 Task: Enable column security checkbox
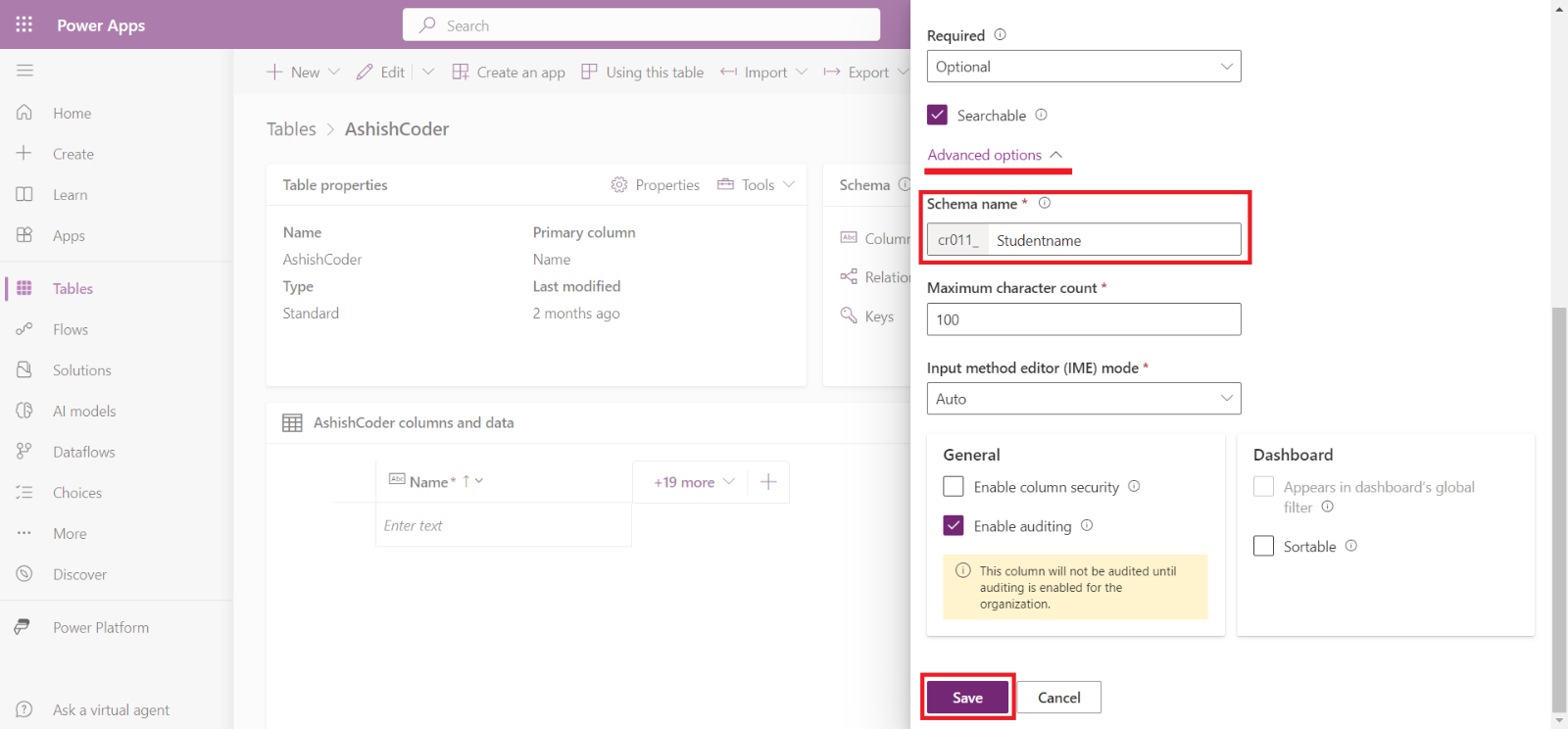coord(954,487)
